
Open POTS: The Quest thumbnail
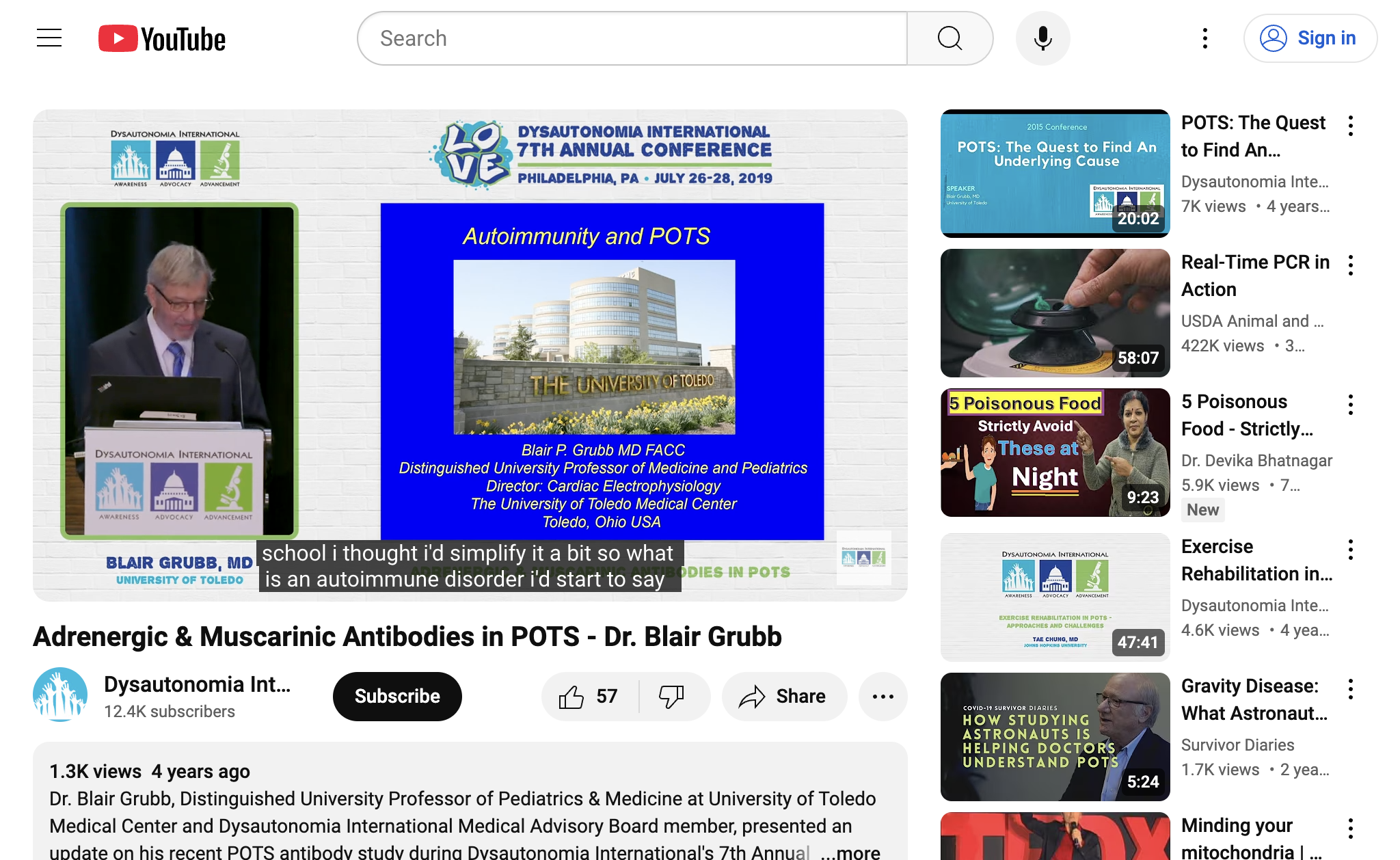point(1055,174)
